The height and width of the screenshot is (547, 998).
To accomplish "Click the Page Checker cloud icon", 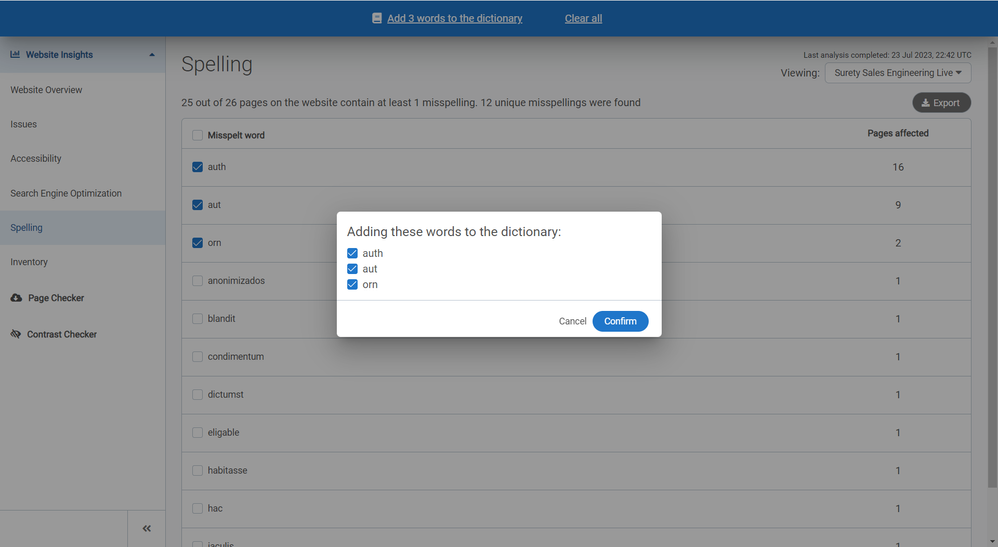I will [x=17, y=298].
